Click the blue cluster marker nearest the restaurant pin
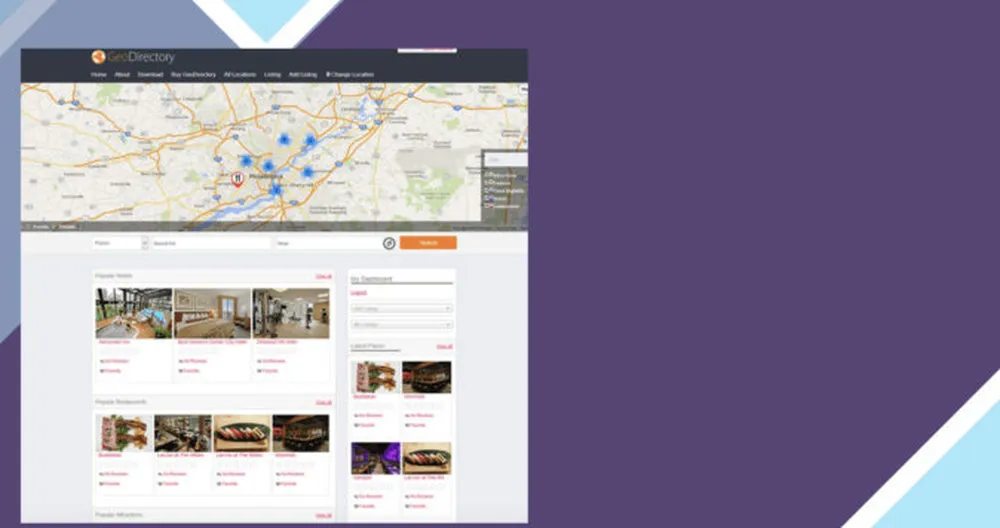This screenshot has height=528, width=1000. pyautogui.click(x=245, y=161)
